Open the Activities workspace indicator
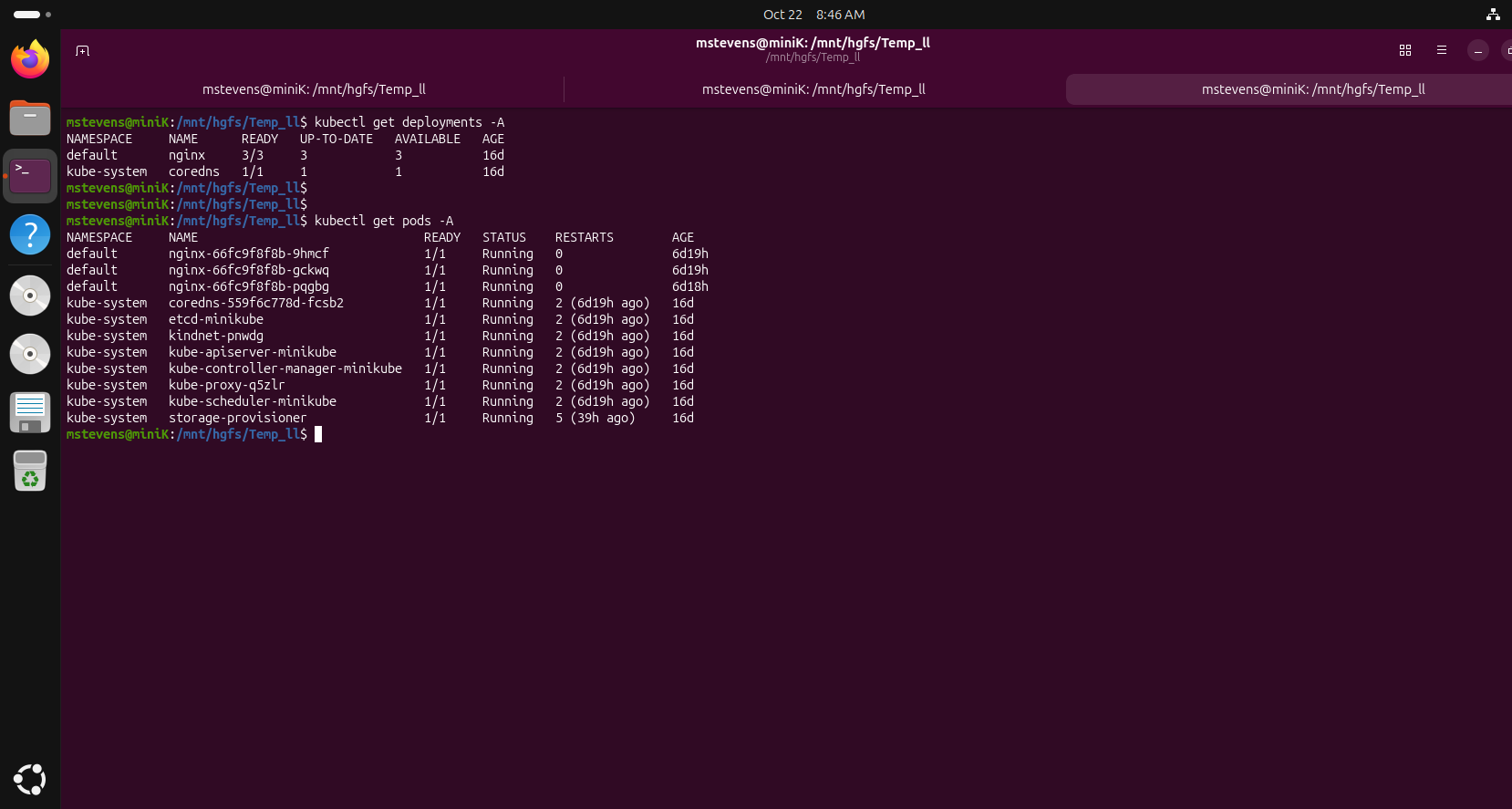The height and width of the screenshot is (809, 1512). (32, 15)
